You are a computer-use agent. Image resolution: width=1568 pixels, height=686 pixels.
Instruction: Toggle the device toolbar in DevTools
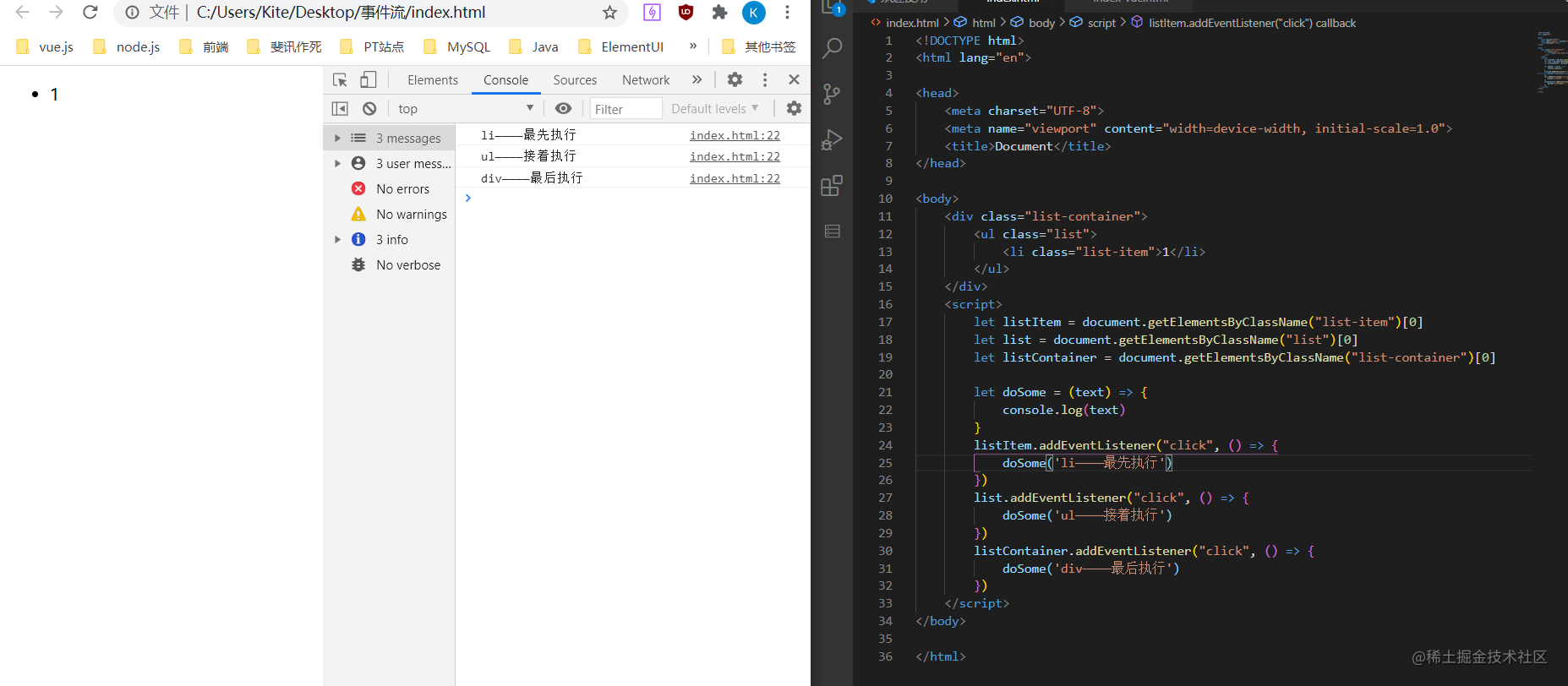click(368, 79)
